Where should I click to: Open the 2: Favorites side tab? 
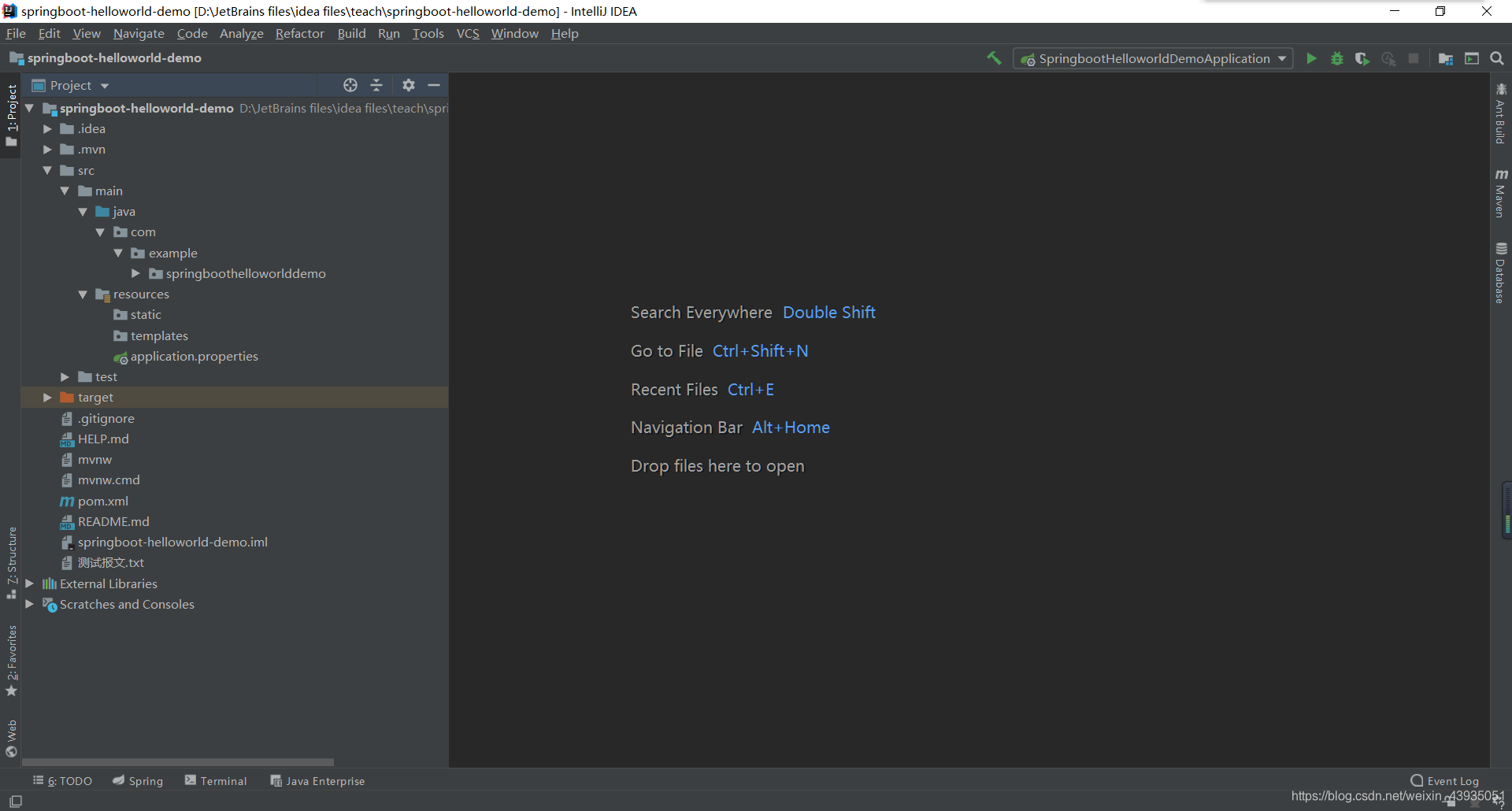(x=11, y=660)
